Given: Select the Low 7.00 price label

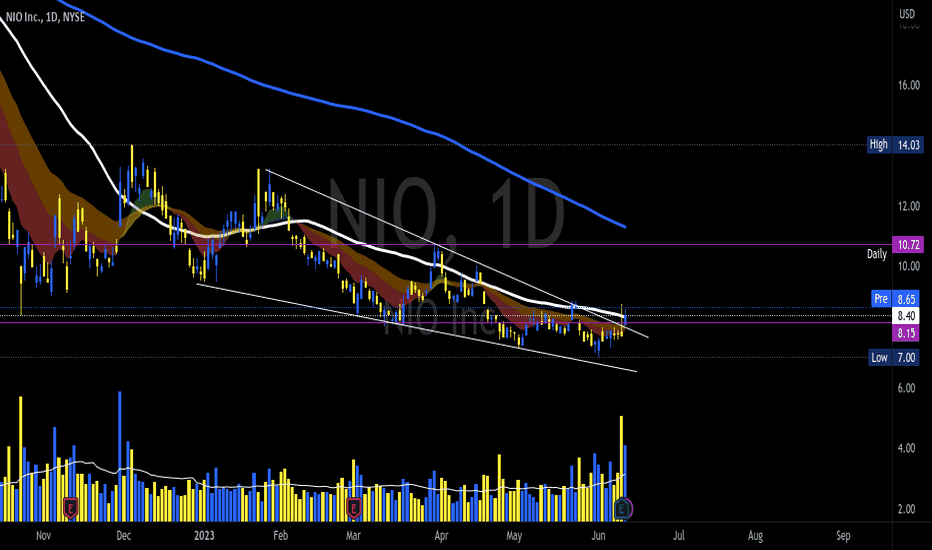Looking at the screenshot, I should 895,357.
